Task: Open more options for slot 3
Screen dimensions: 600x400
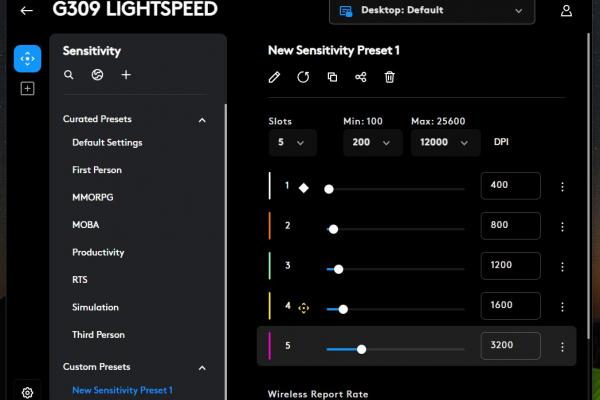Action: pyautogui.click(x=562, y=267)
